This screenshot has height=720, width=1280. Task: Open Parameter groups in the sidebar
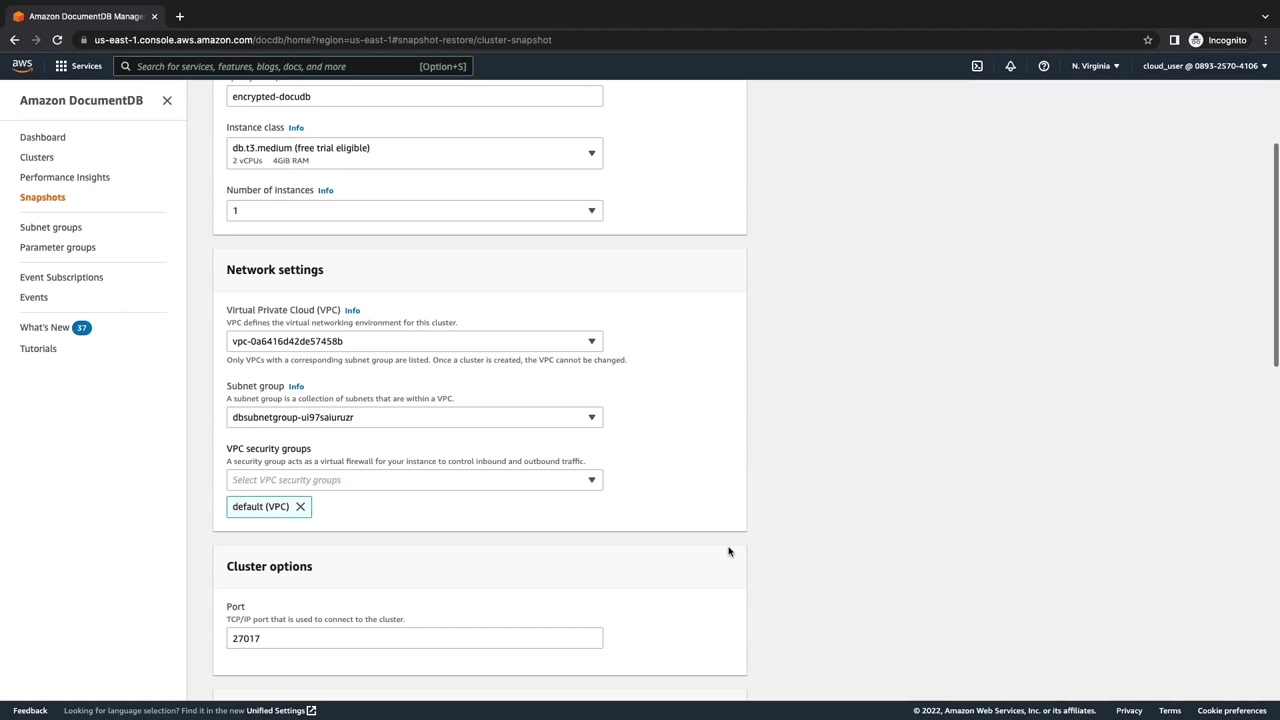[58, 247]
